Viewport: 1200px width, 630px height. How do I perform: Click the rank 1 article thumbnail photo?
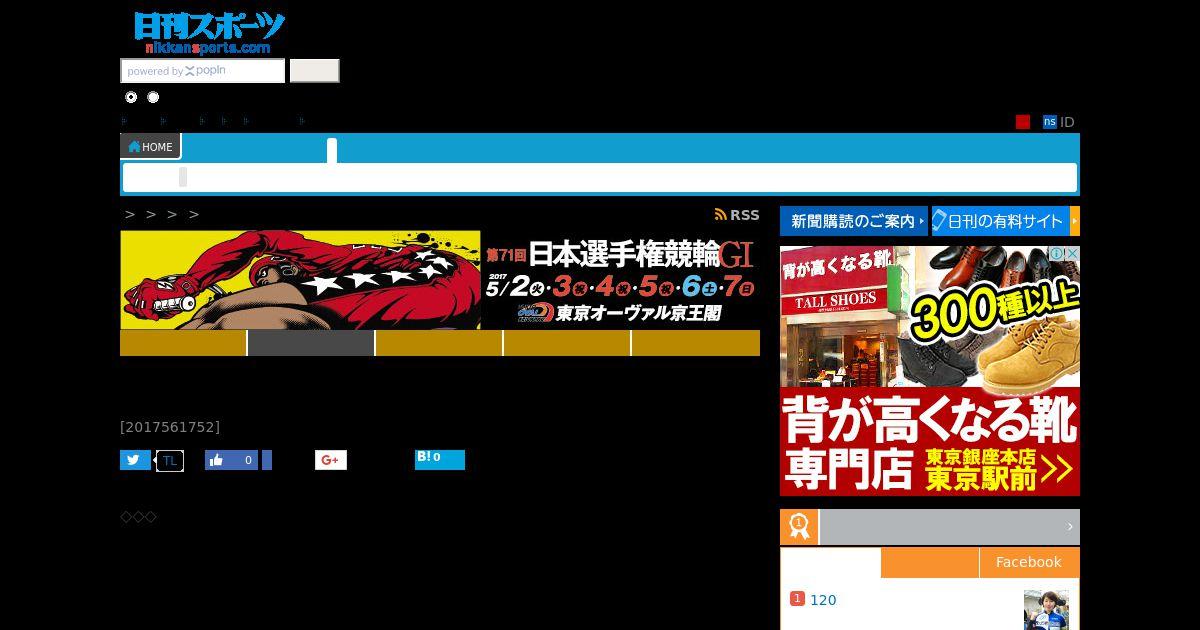(x=1046, y=609)
